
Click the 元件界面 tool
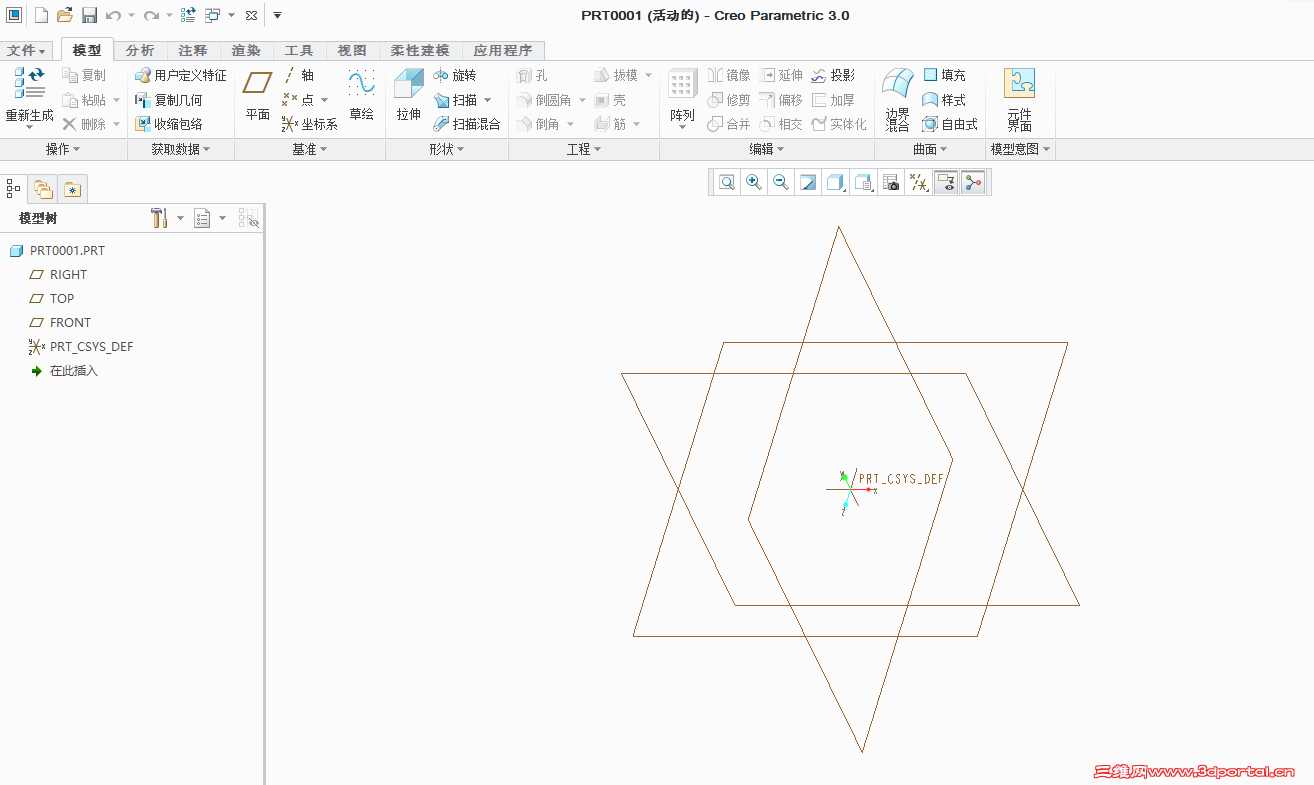(x=1019, y=98)
